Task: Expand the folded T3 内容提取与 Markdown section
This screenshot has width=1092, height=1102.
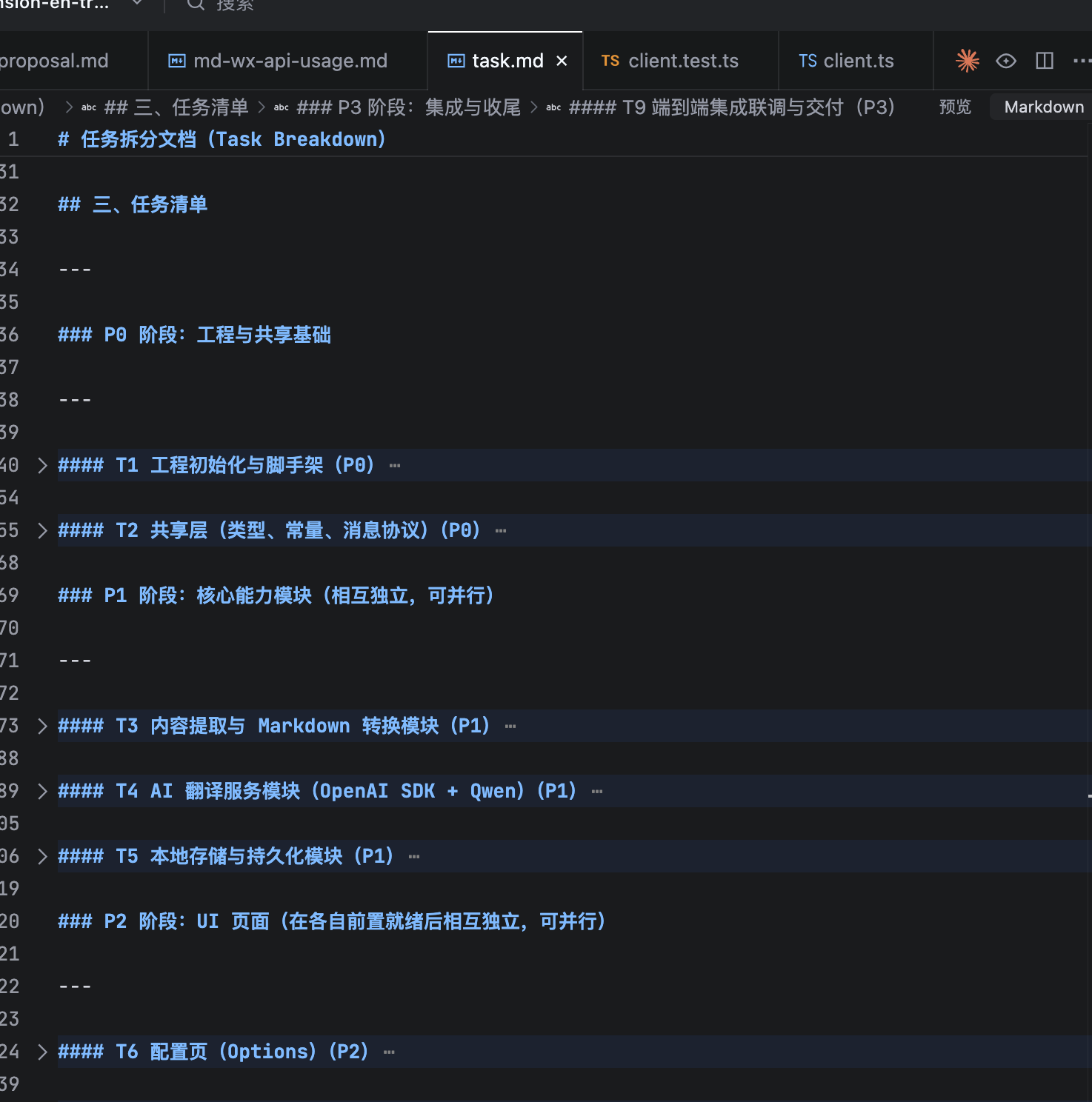Action: (x=42, y=726)
